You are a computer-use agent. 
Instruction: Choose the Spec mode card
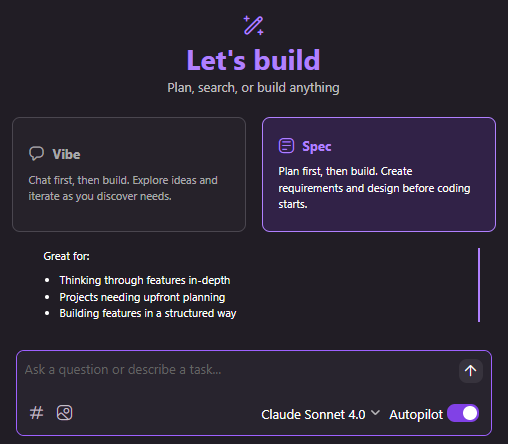(x=379, y=174)
